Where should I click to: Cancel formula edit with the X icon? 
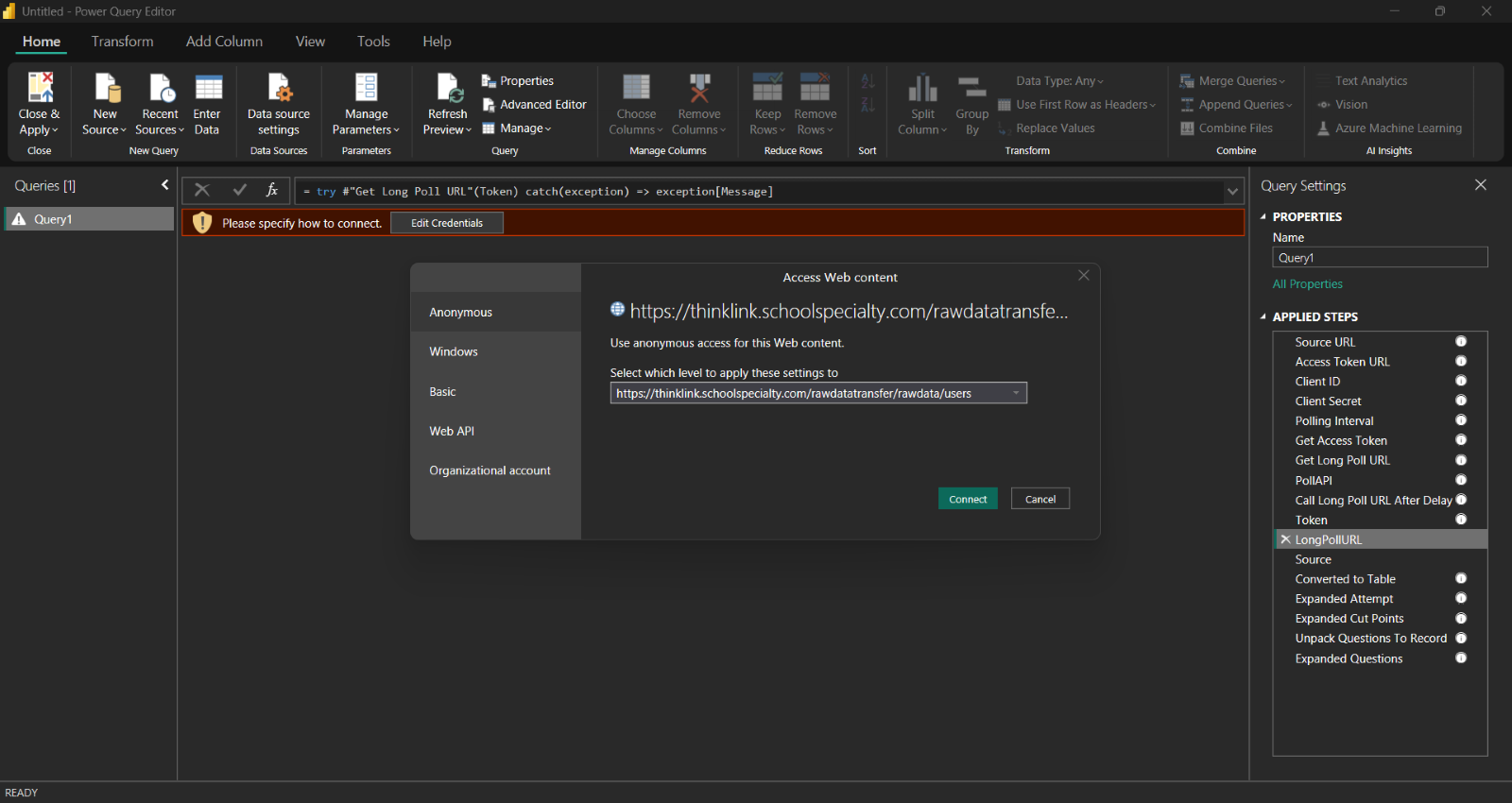[202, 190]
